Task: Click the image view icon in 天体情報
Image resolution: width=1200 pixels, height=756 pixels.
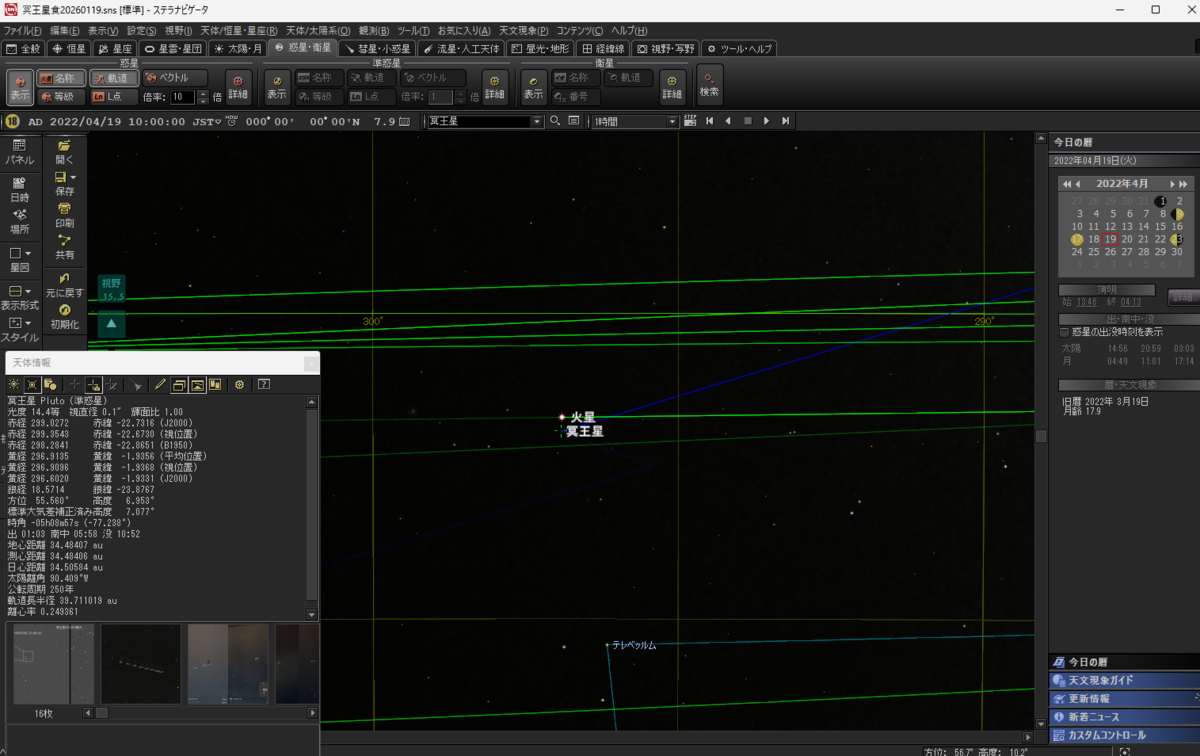Action: pos(198,385)
